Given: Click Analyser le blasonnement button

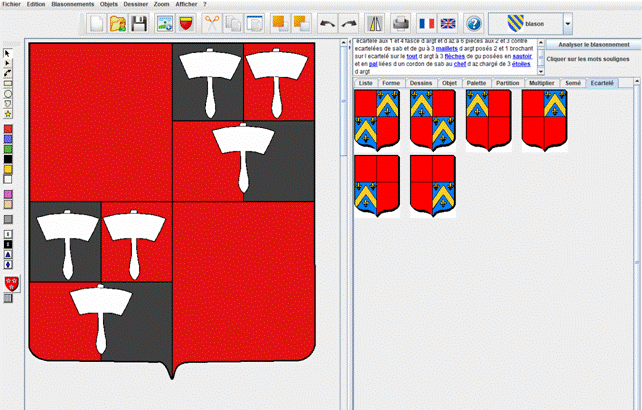Looking at the screenshot, I should pos(594,45).
